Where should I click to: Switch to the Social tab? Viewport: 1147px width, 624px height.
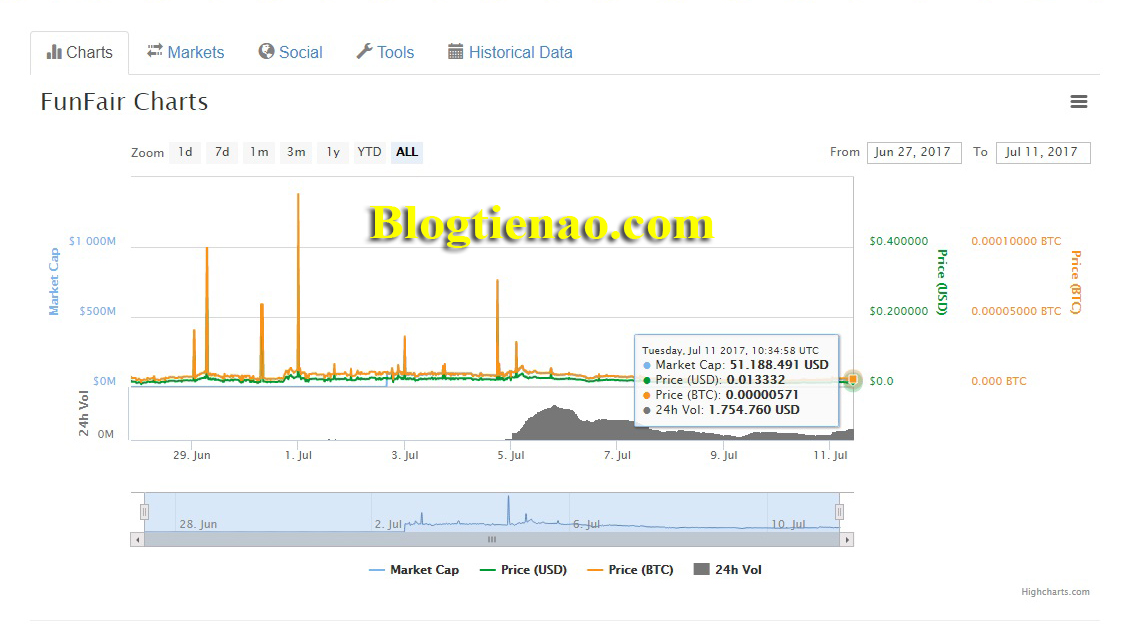click(290, 53)
